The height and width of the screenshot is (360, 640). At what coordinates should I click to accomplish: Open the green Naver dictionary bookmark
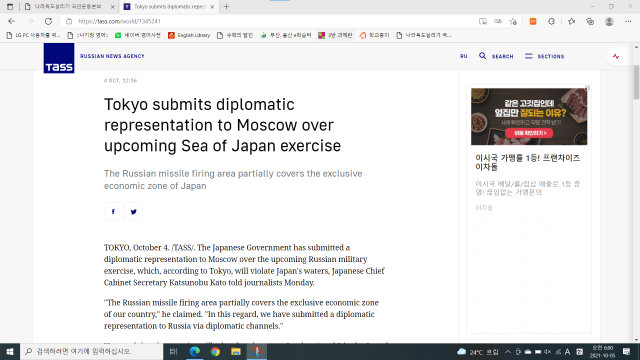138,36
